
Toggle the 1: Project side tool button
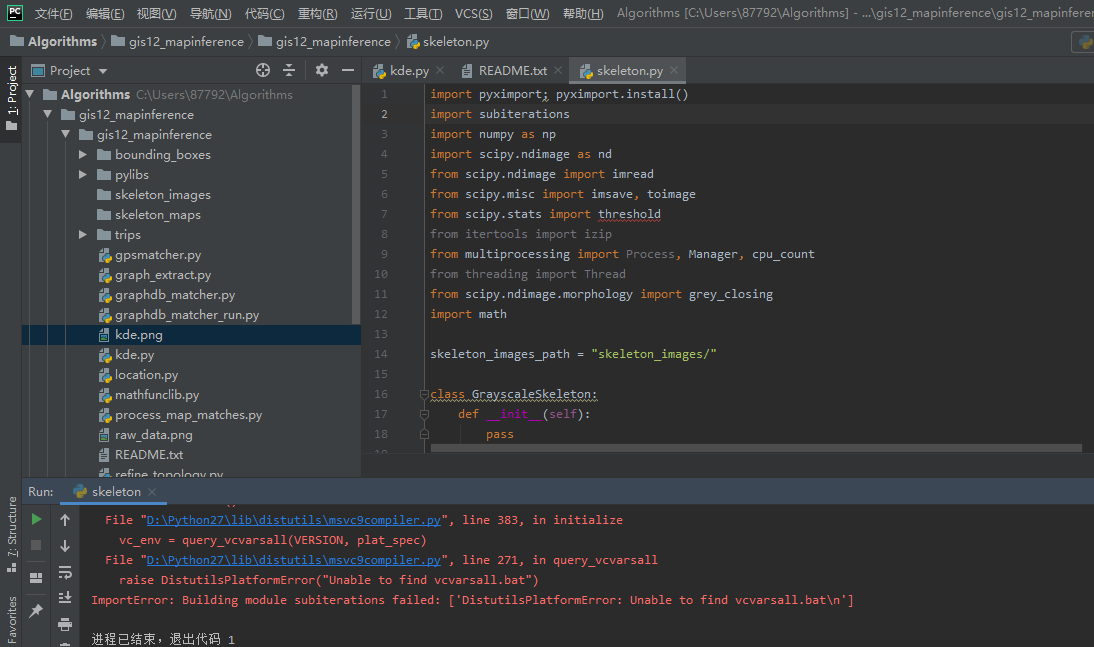11,98
